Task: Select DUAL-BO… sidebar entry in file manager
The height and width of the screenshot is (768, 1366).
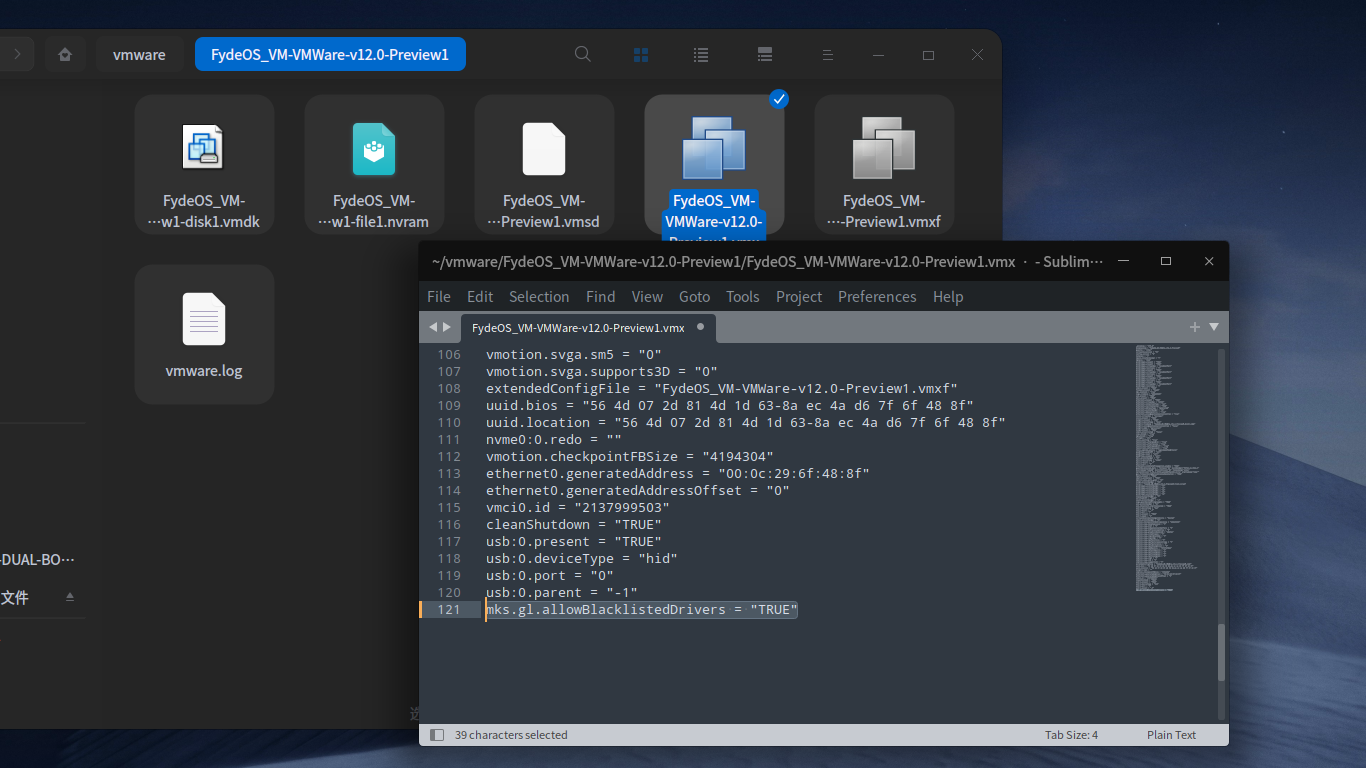Action: tap(38, 560)
